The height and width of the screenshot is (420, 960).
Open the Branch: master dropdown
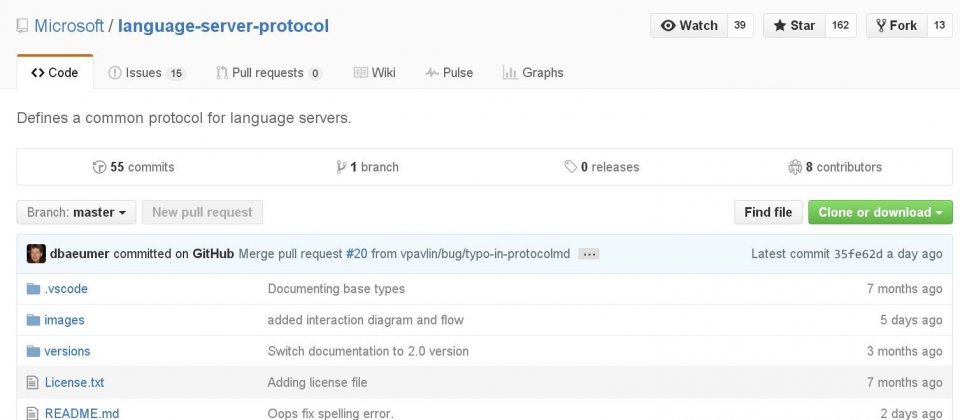(77, 212)
